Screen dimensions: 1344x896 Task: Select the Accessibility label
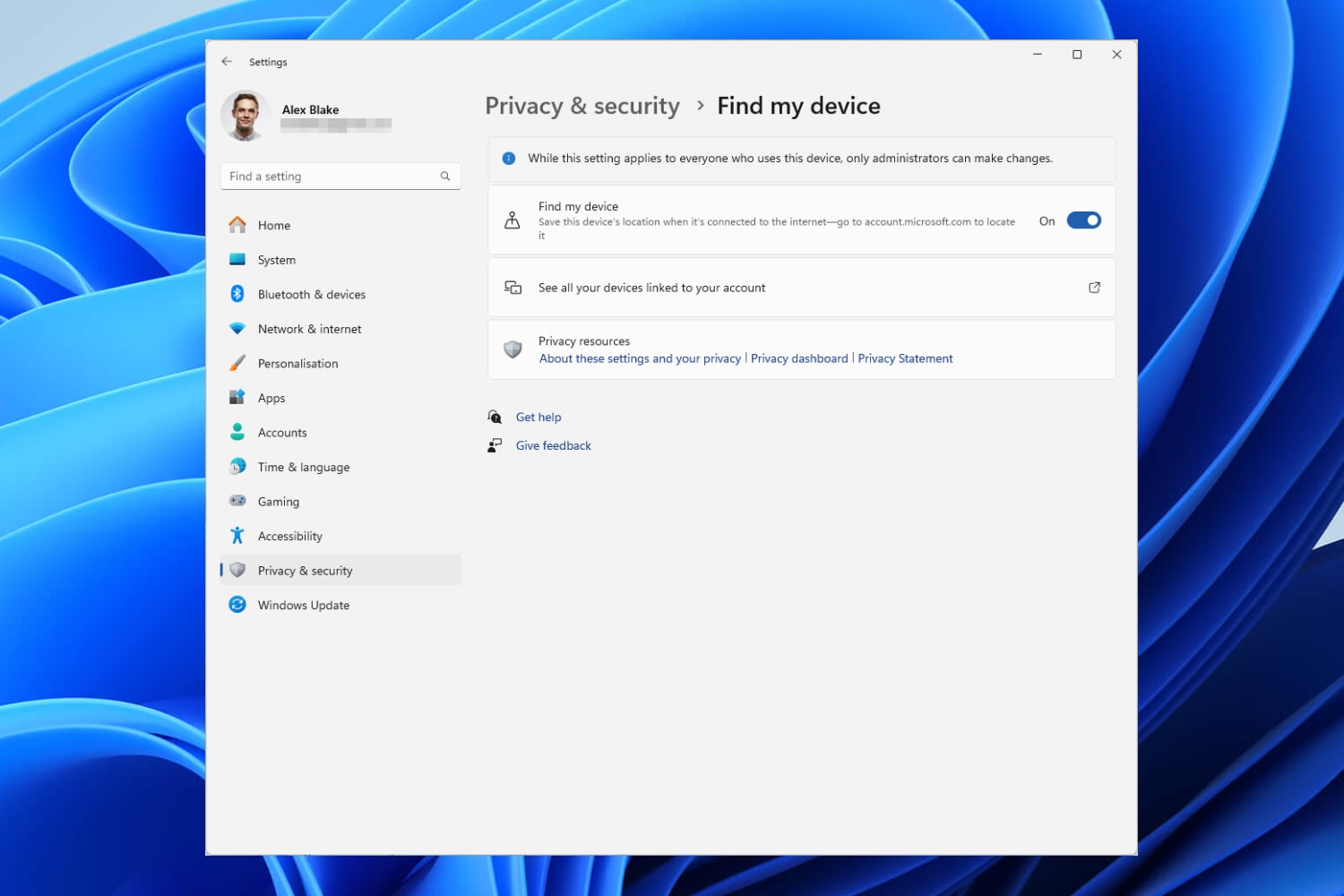290,537
